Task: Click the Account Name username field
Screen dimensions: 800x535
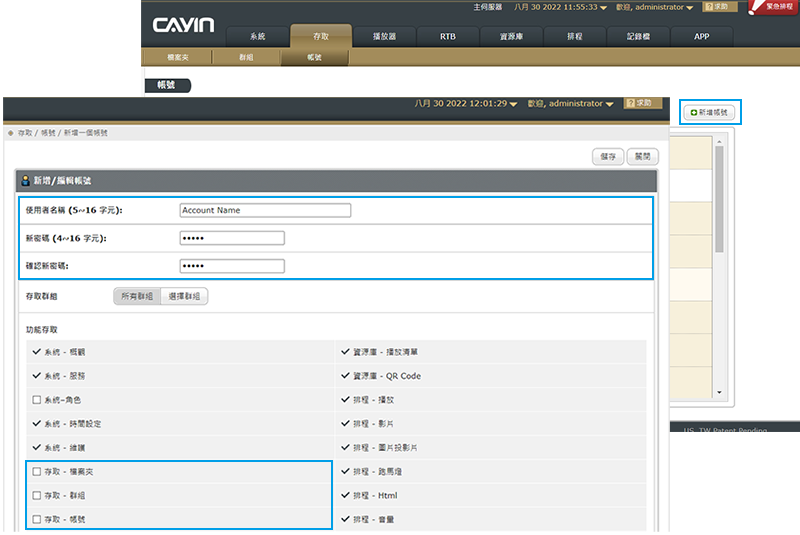Action: 265,210
